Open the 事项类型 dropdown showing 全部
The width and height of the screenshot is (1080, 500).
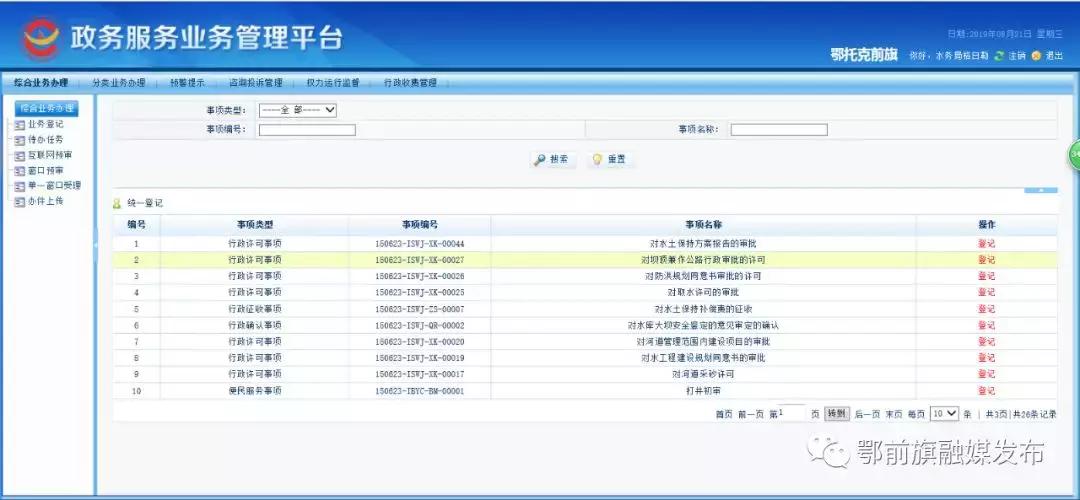(298, 110)
